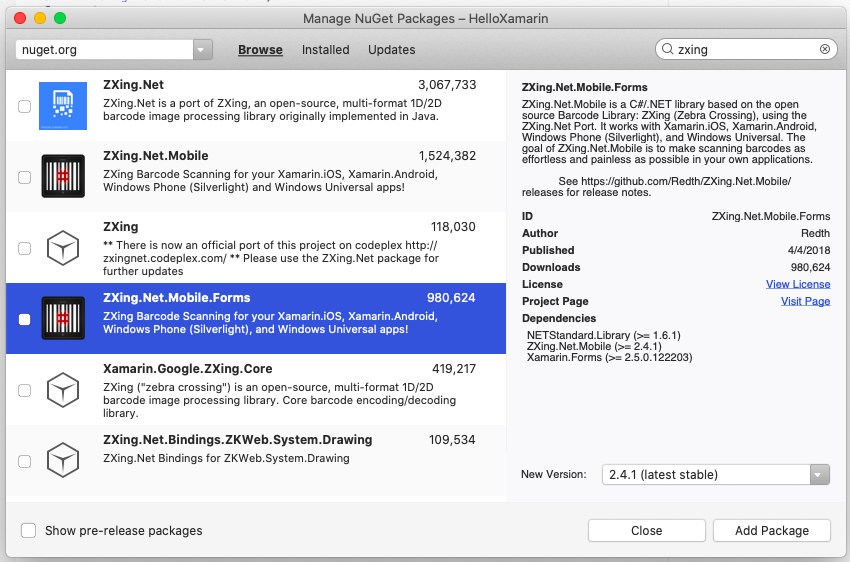Click the 419,217 download count
This screenshot has height=562, width=850.
[454, 369]
